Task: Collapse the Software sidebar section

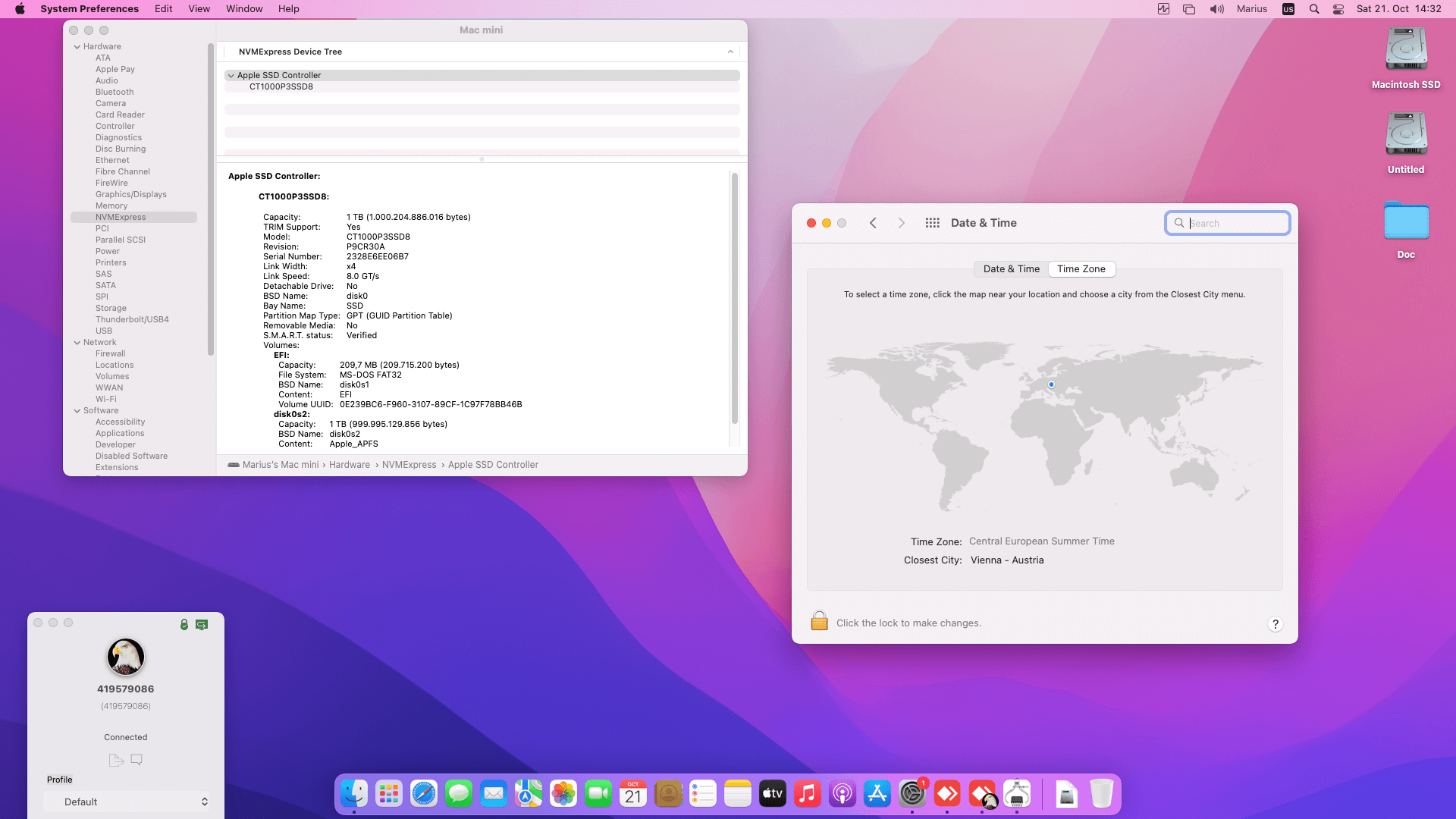Action: pyautogui.click(x=77, y=411)
